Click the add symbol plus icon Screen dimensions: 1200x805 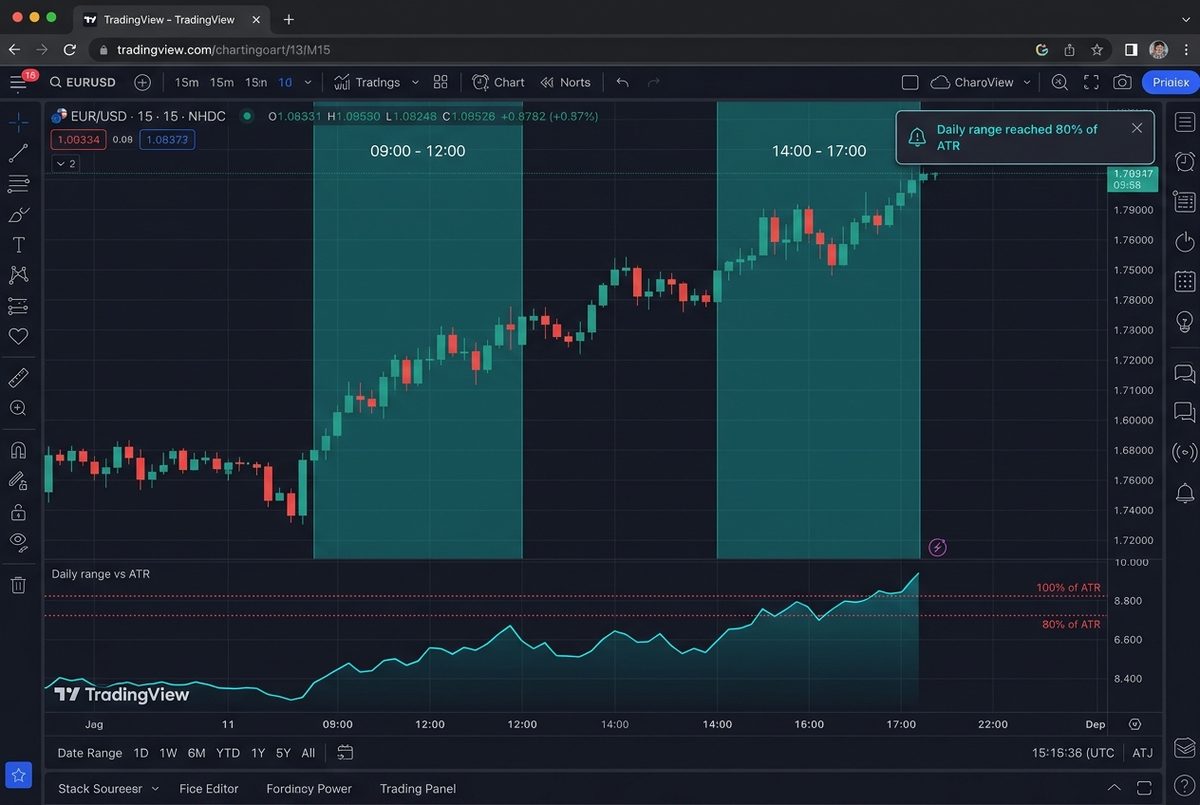click(142, 82)
